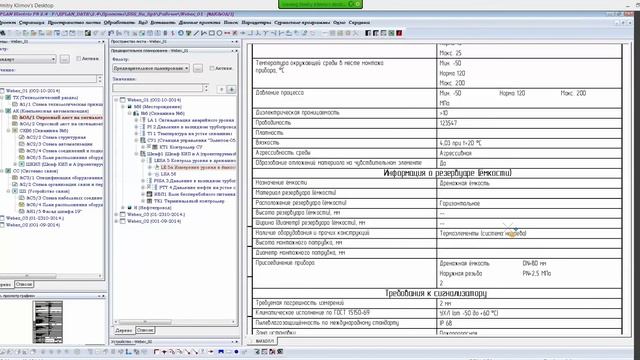
Task: Click the green remote viewing bar at top
Action: tap(320, 4)
